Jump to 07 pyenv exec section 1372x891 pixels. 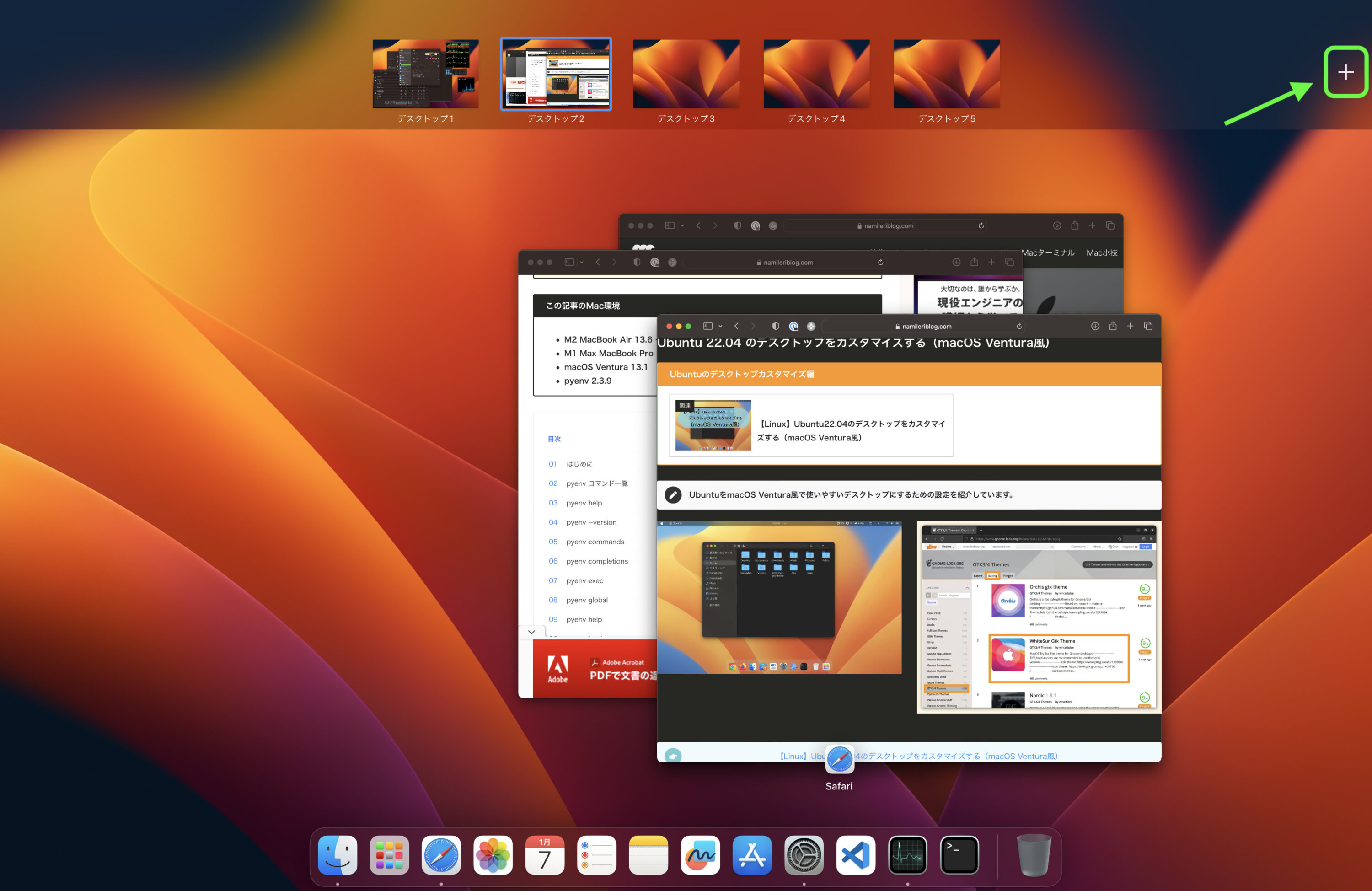pos(576,581)
